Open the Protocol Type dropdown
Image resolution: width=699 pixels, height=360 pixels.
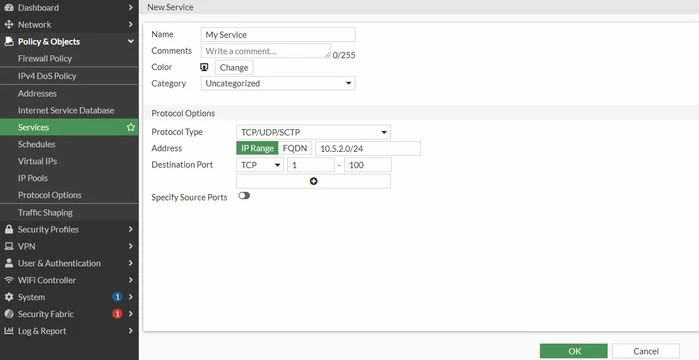pyautogui.click(x=313, y=132)
